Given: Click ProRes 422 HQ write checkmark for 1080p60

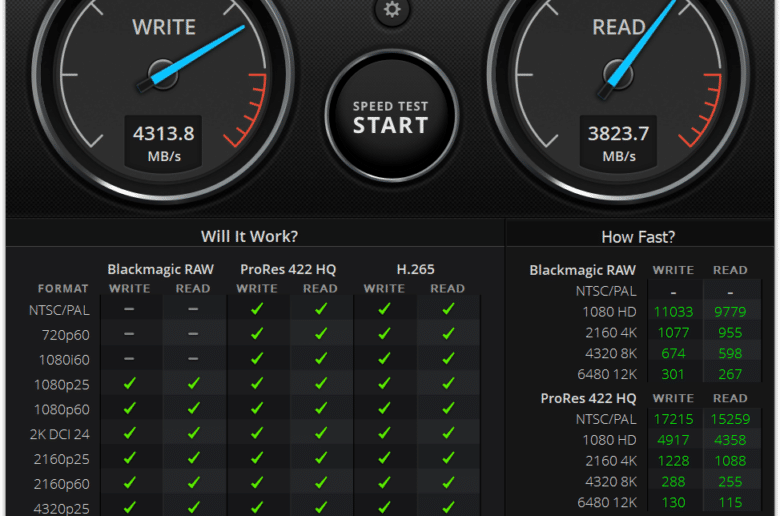Looking at the screenshot, I should click(257, 408).
